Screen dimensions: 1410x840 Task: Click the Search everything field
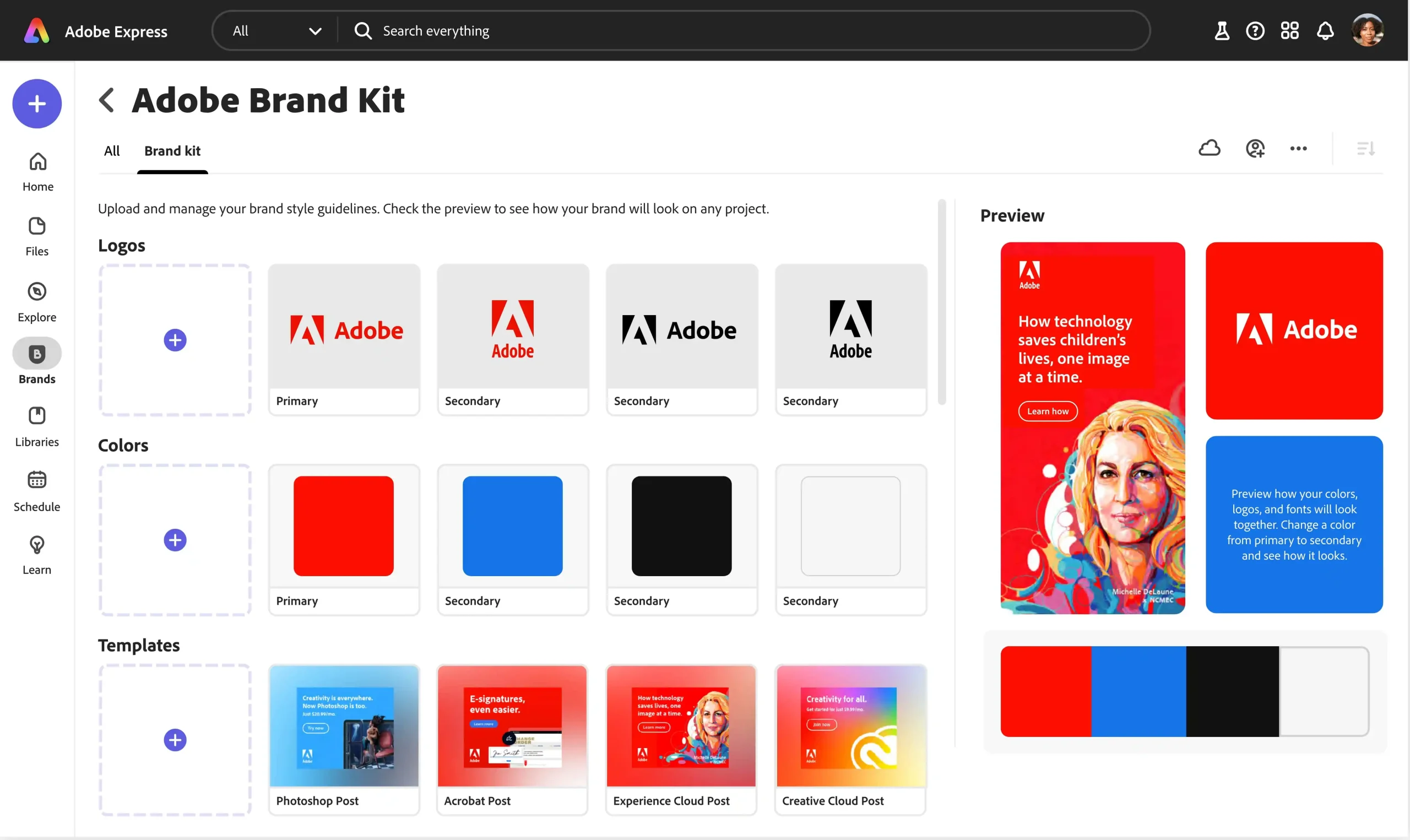509,30
